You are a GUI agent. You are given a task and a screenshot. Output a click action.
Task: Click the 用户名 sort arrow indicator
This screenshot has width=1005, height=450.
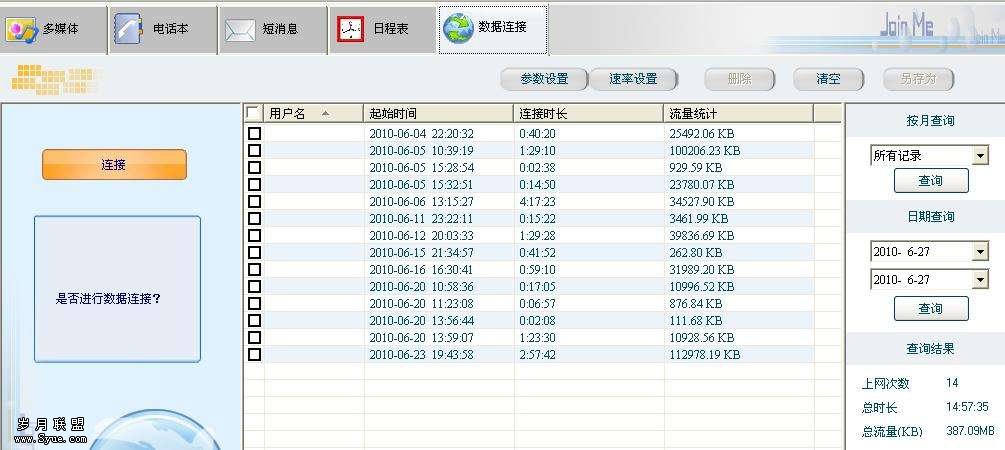coord(326,114)
